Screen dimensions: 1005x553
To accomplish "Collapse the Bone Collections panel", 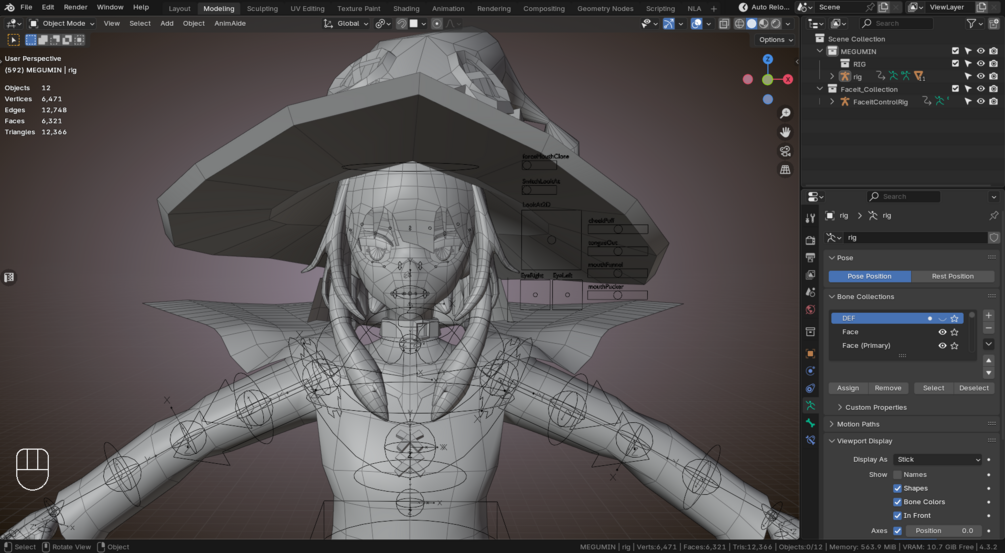I will 832,297.
